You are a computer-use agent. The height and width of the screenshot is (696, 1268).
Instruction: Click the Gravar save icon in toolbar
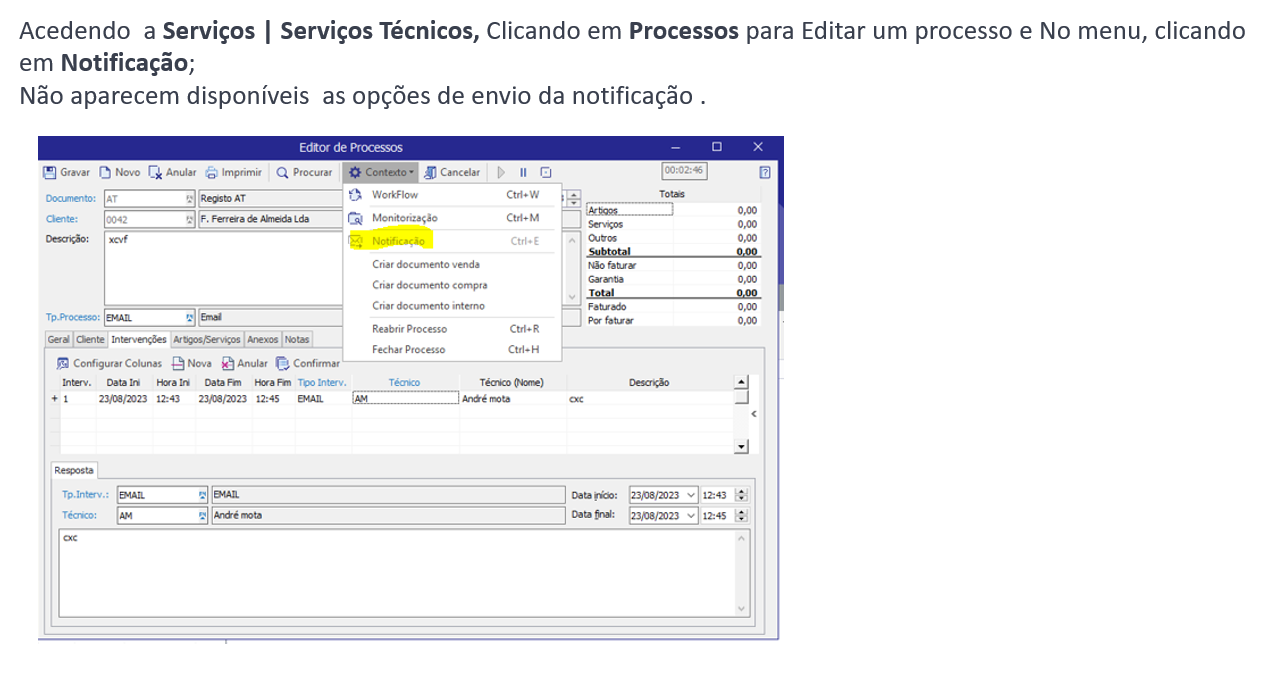click(49, 172)
